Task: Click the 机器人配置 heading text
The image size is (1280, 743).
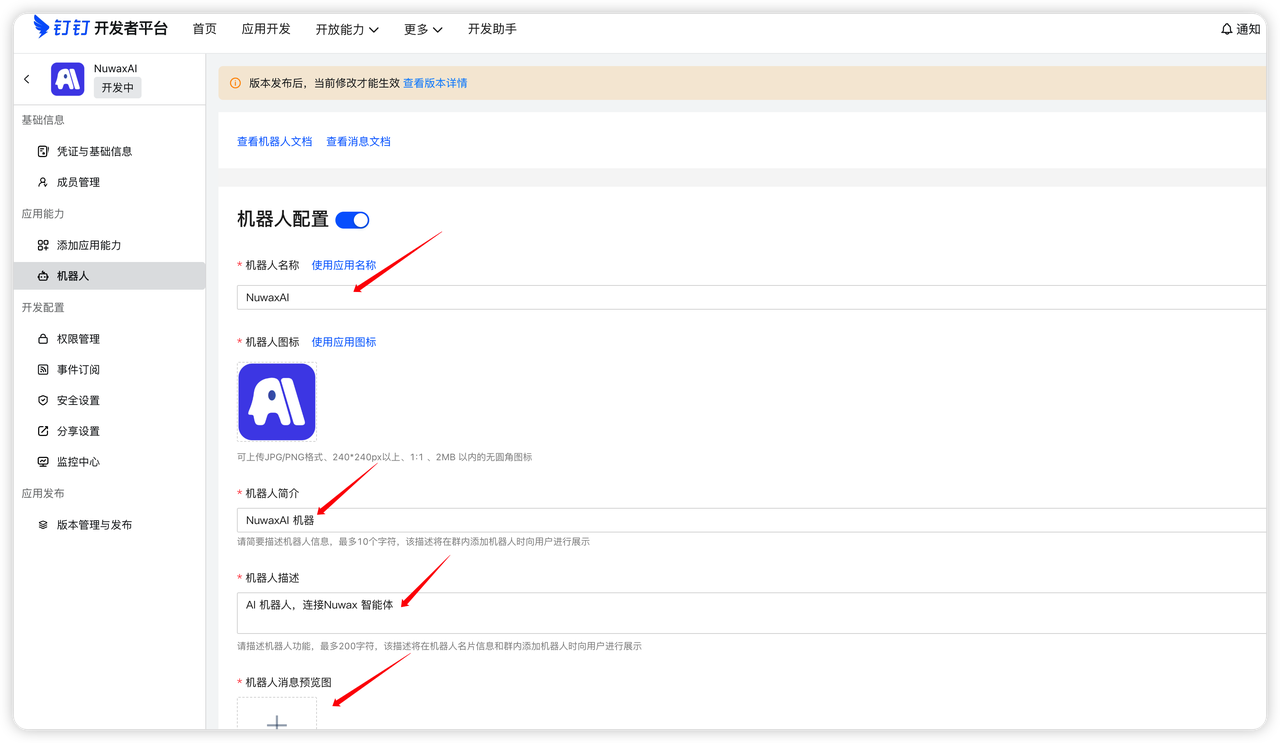Action: (282, 220)
